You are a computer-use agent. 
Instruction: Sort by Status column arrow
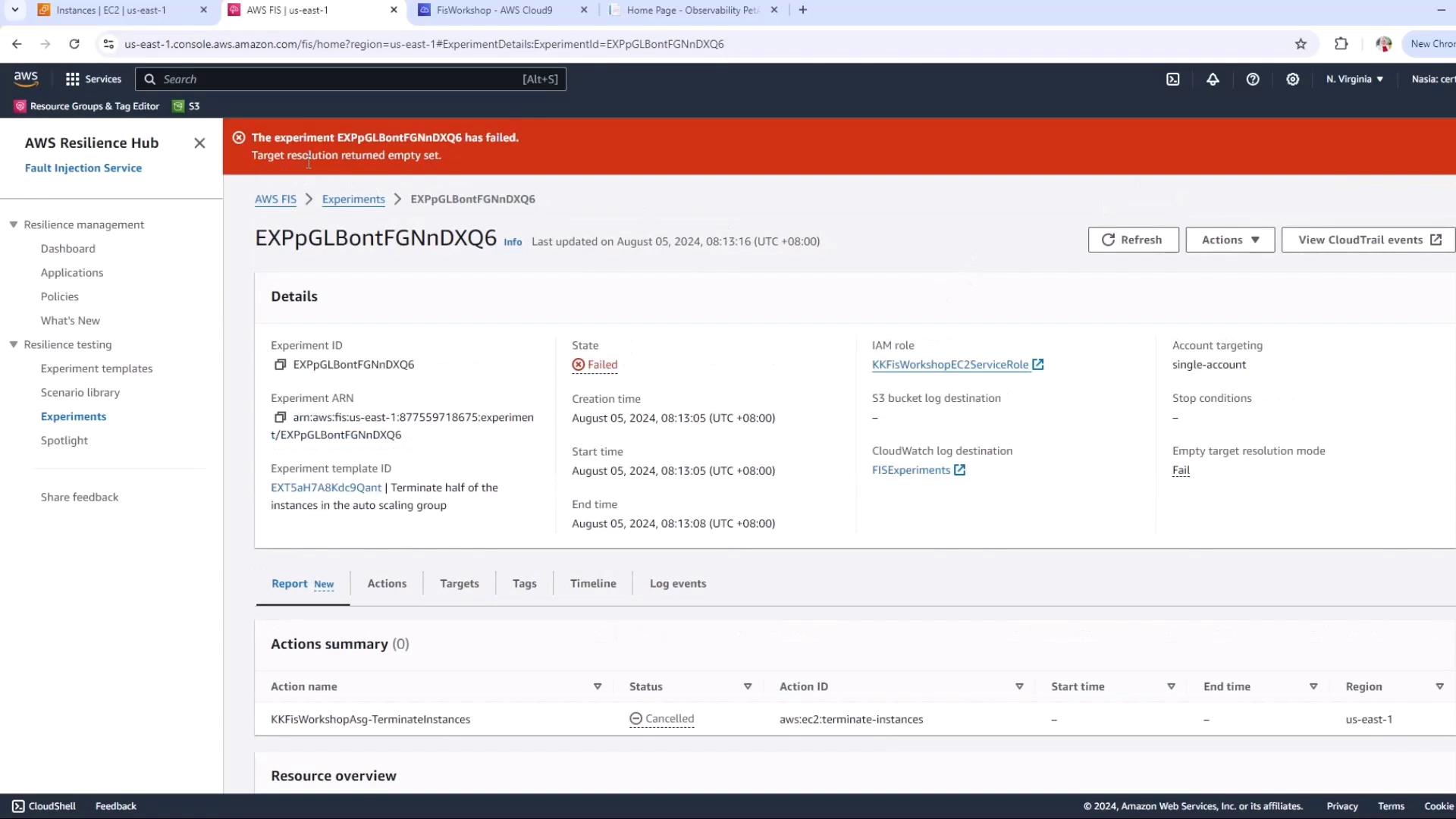747,686
